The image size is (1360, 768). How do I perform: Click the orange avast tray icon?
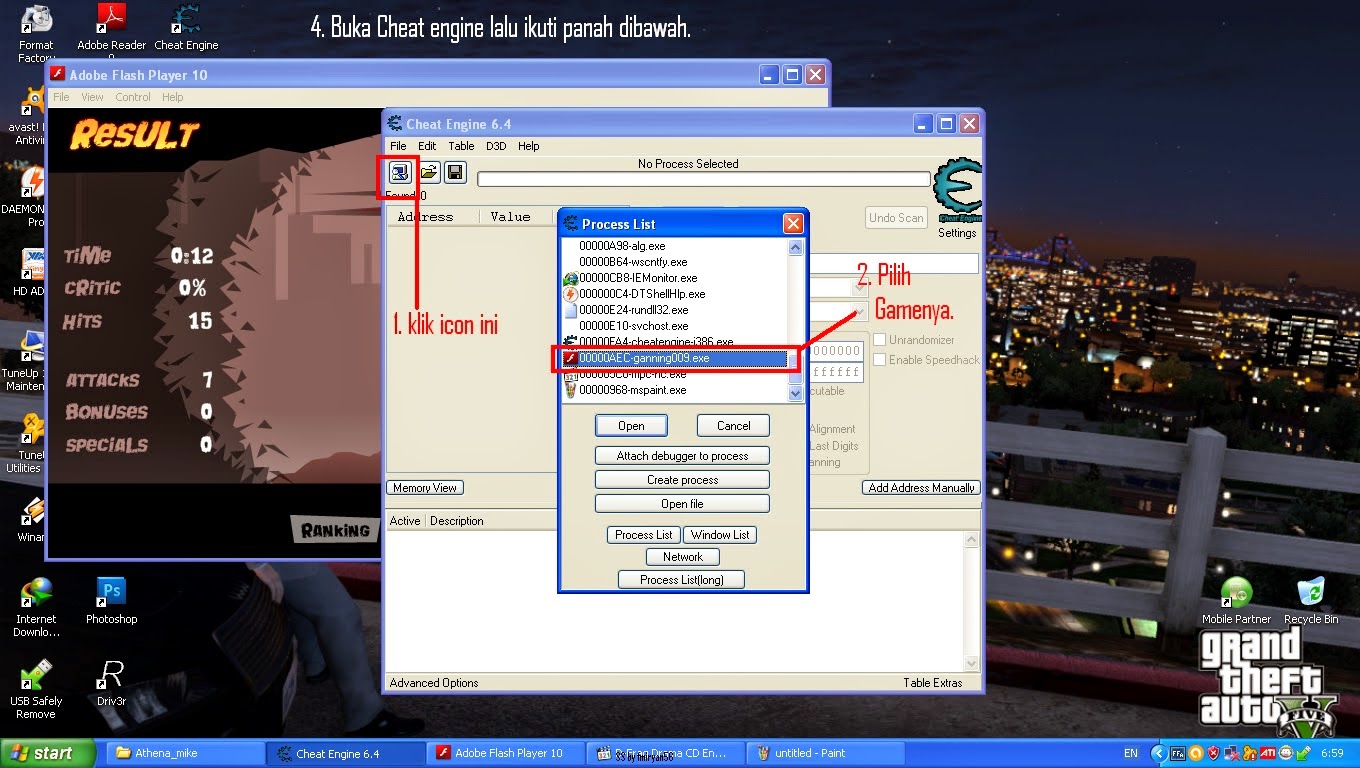coord(1196,753)
